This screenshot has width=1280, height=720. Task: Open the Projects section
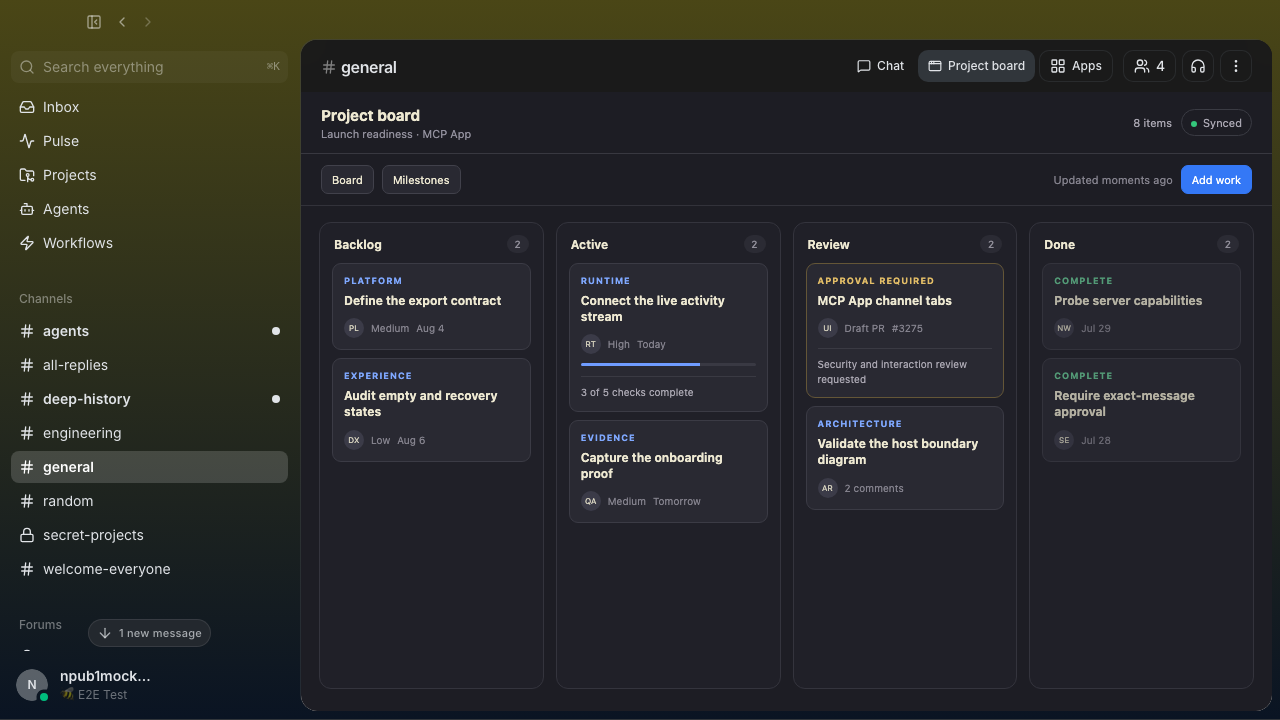click(x=149, y=175)
